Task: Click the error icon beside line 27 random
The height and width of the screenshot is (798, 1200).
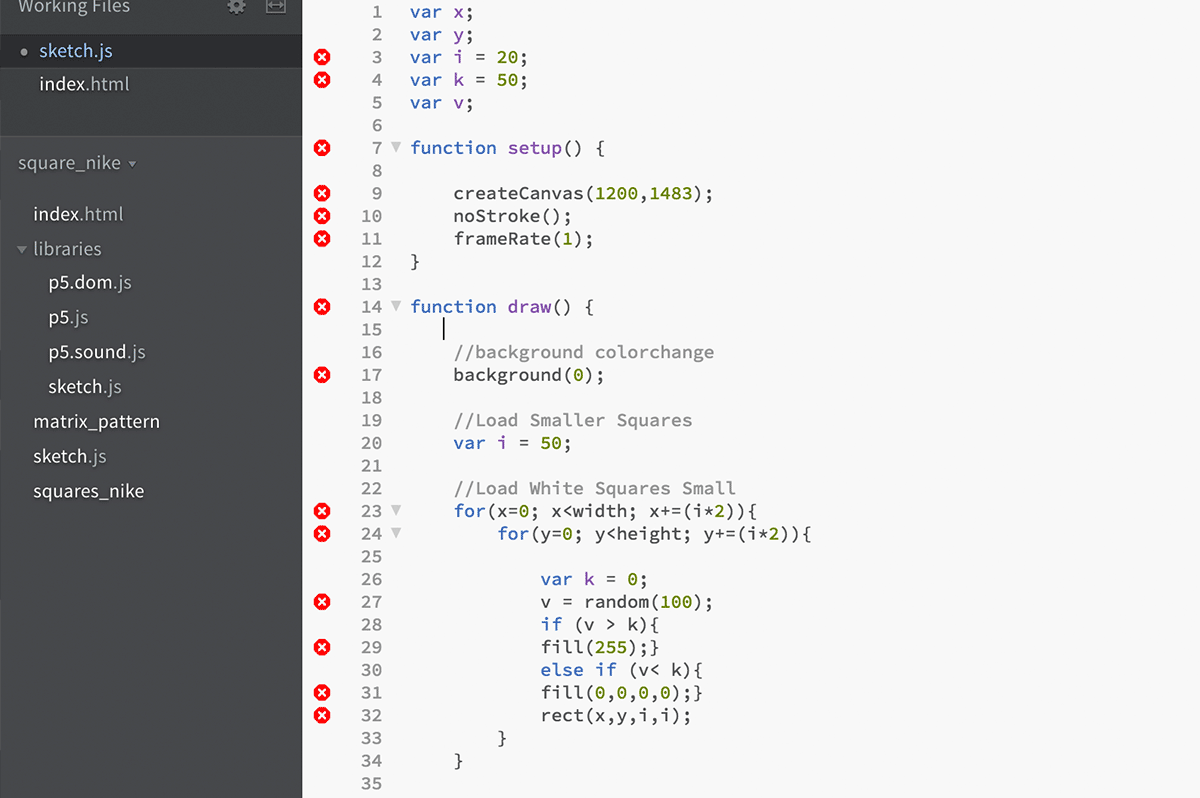Action: (322, 602)
